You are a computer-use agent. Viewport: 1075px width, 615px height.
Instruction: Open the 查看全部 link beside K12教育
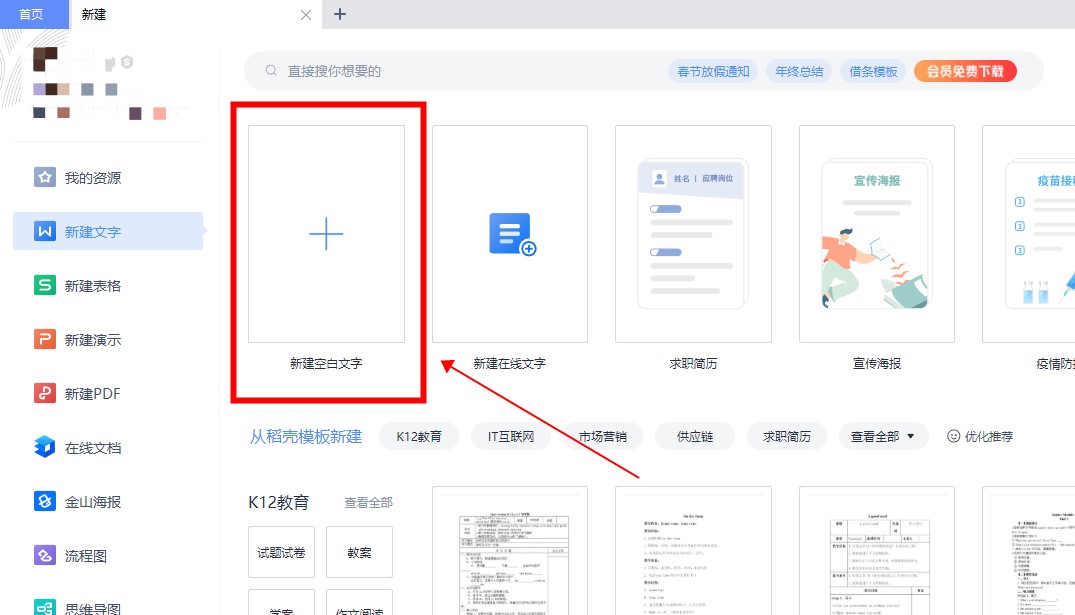pyautogui.click(x=368, y=502)
